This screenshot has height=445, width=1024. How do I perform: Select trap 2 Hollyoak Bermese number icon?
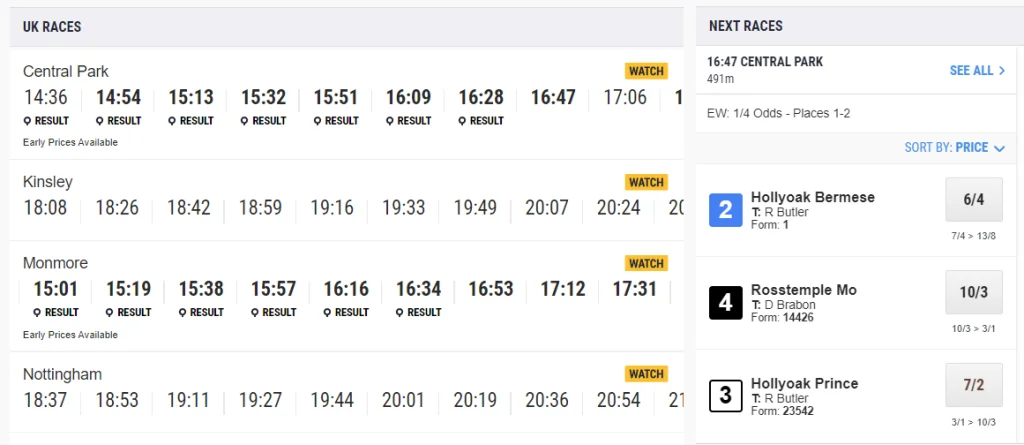725,210
